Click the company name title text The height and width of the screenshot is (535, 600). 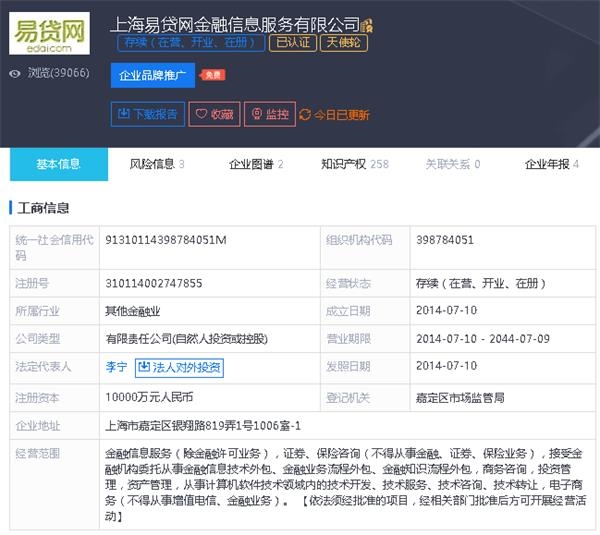coord(235,25)
